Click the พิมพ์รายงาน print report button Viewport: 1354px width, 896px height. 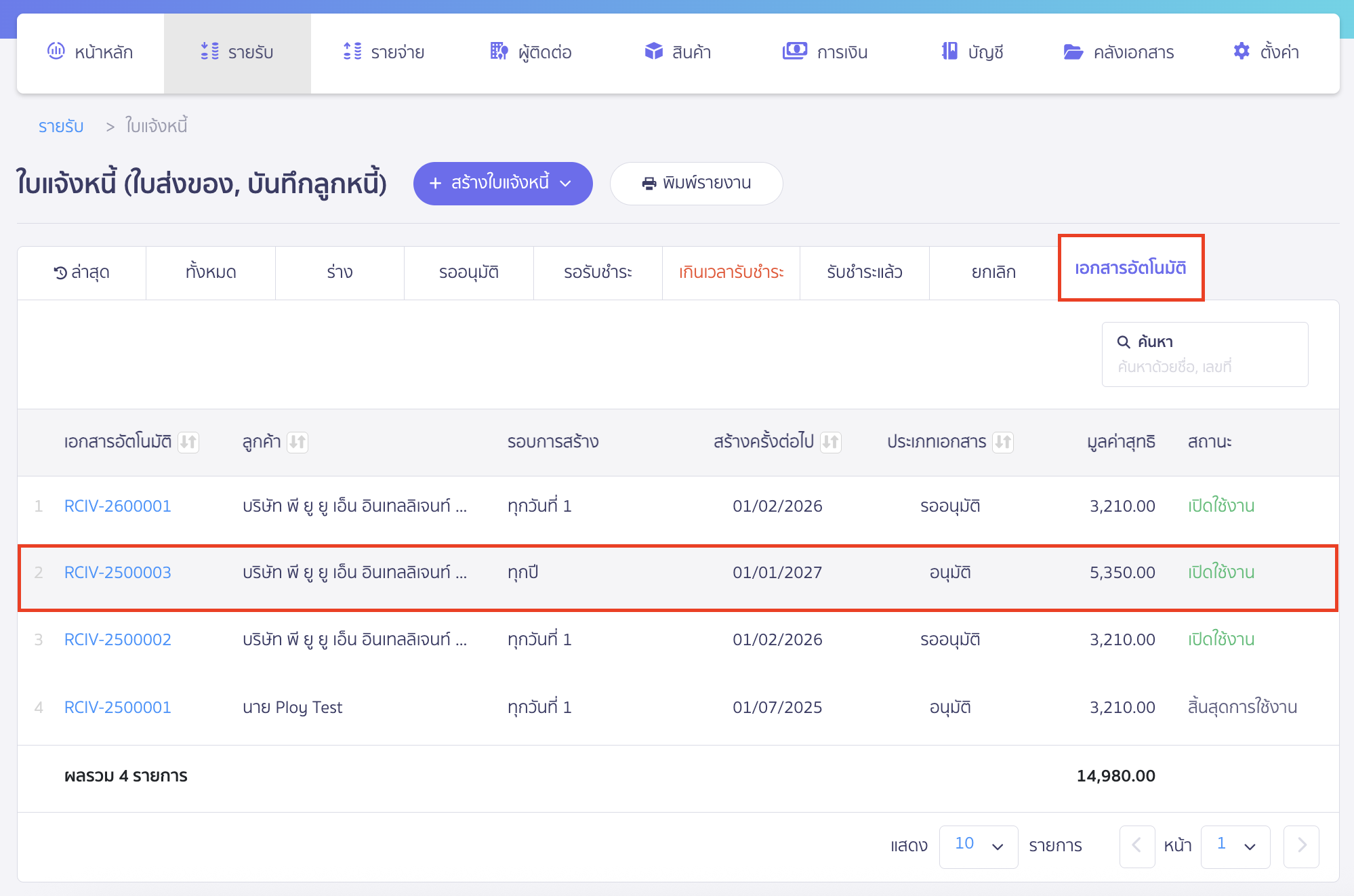click(x=696, y=183)
